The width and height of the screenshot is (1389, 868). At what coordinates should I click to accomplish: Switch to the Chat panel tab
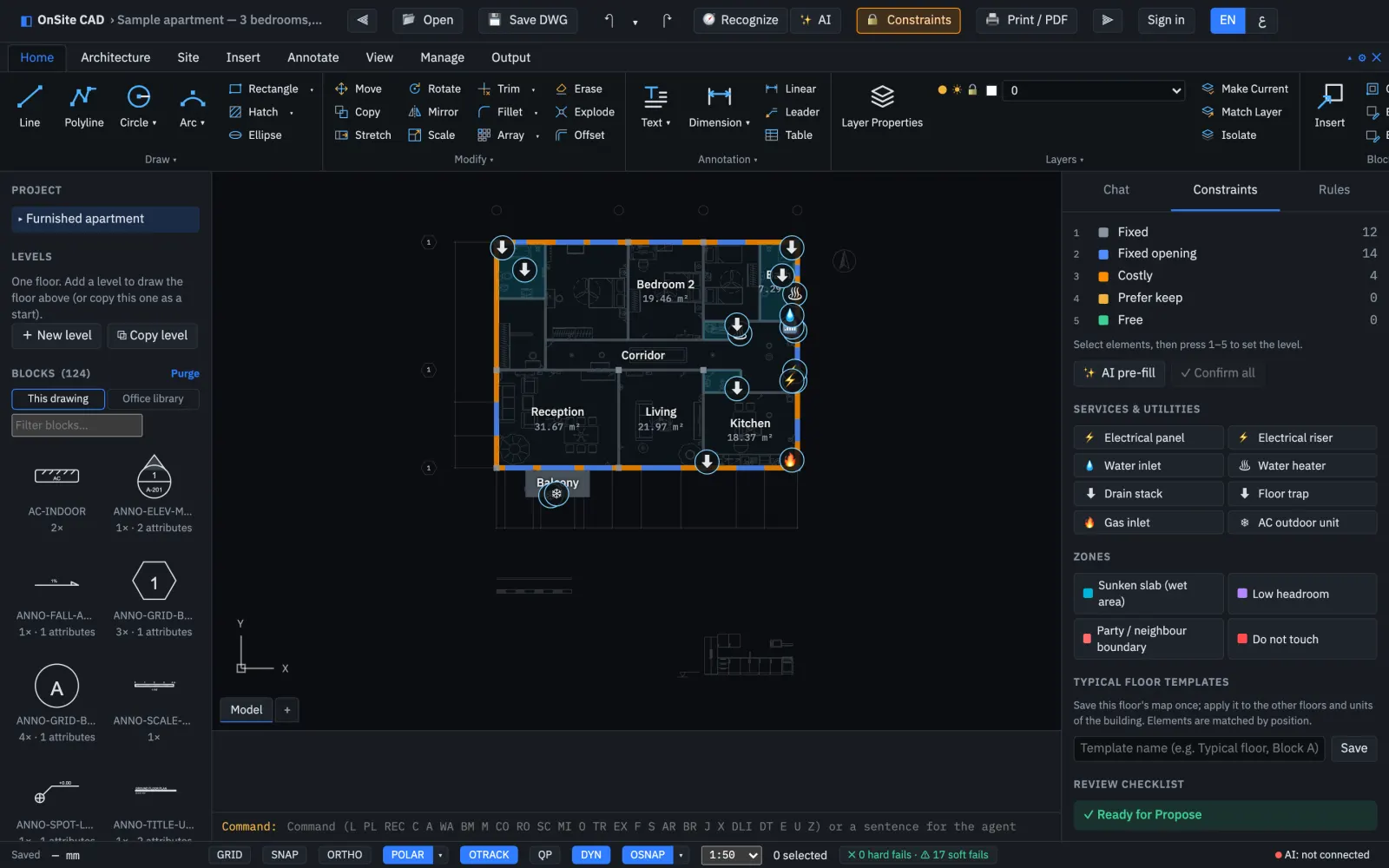pyautogui.click(x=1116, y=190)
